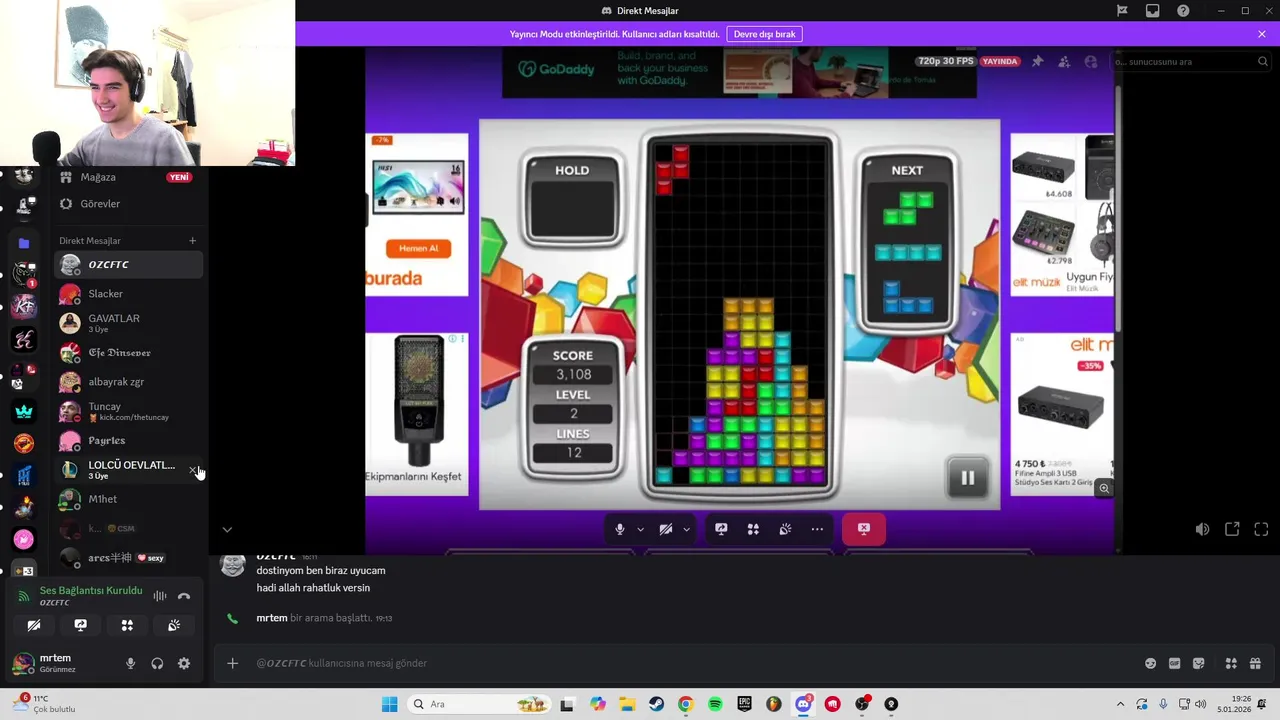
Task: Click Devre dışı bırak button
Action: pyautogui.click(x=764, y=34)
